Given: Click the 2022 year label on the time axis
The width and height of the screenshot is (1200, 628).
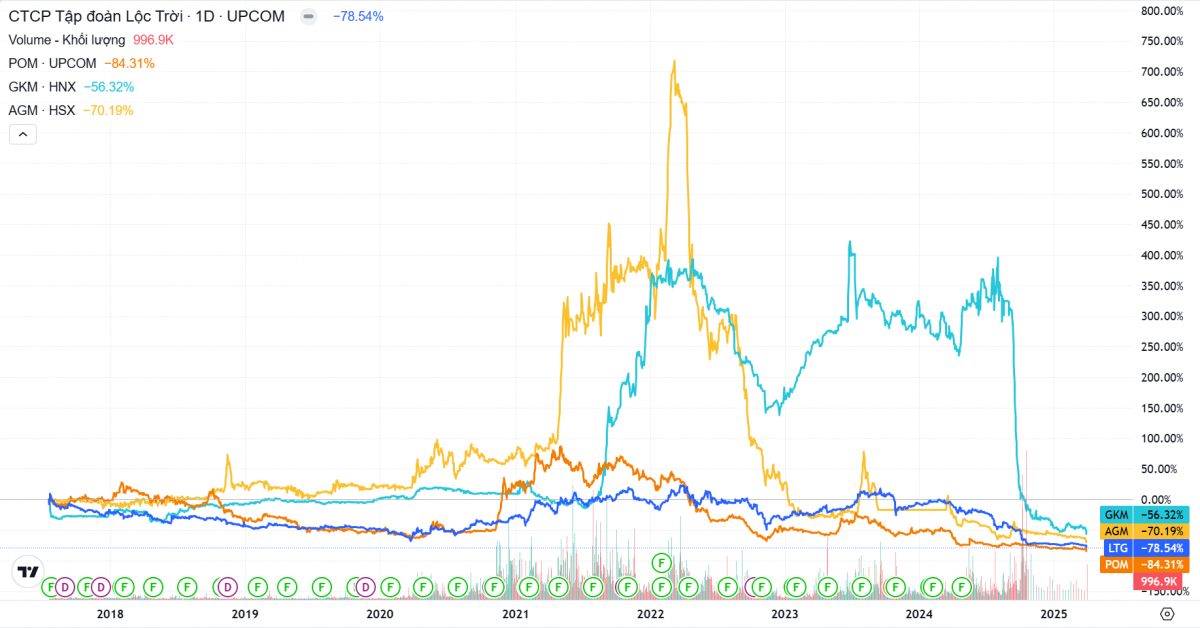Looking at the screenshot, I should 651,613.
